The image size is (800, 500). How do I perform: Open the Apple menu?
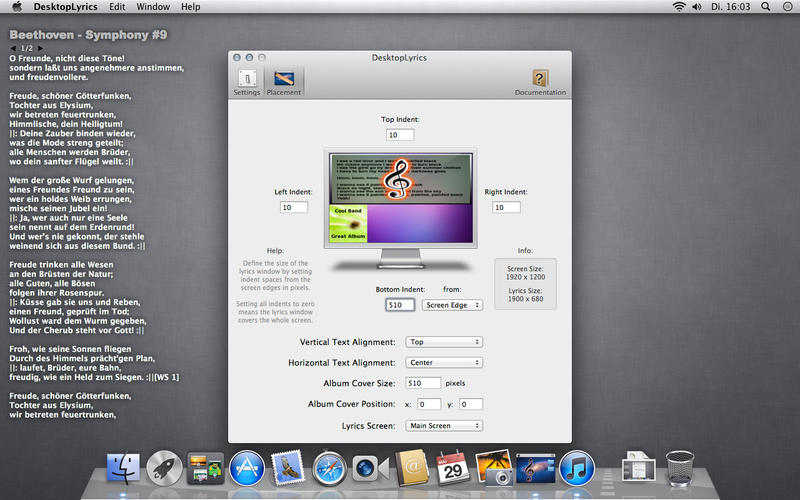[17, 7]
